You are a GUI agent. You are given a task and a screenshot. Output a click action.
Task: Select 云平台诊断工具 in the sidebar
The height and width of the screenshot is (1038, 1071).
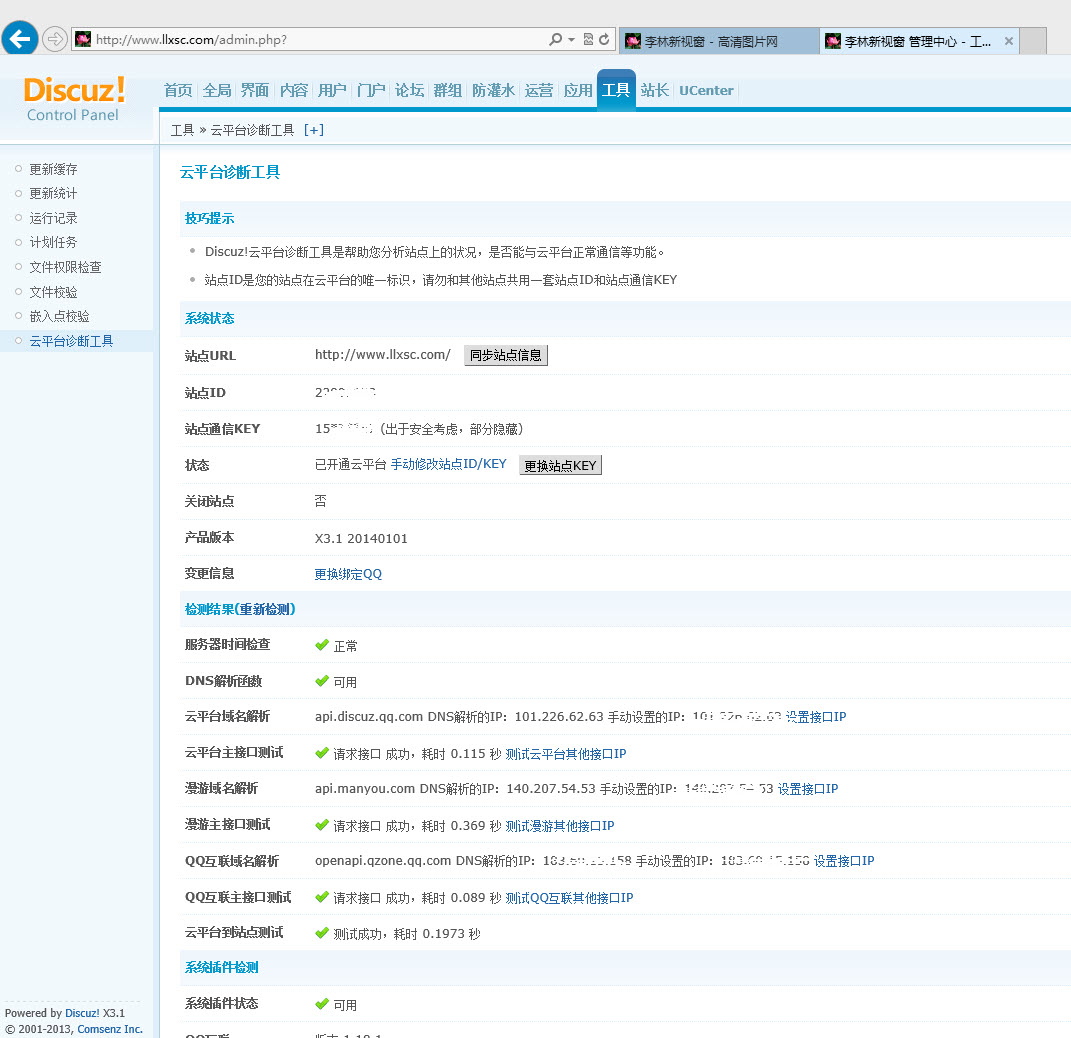pos(71,341)
